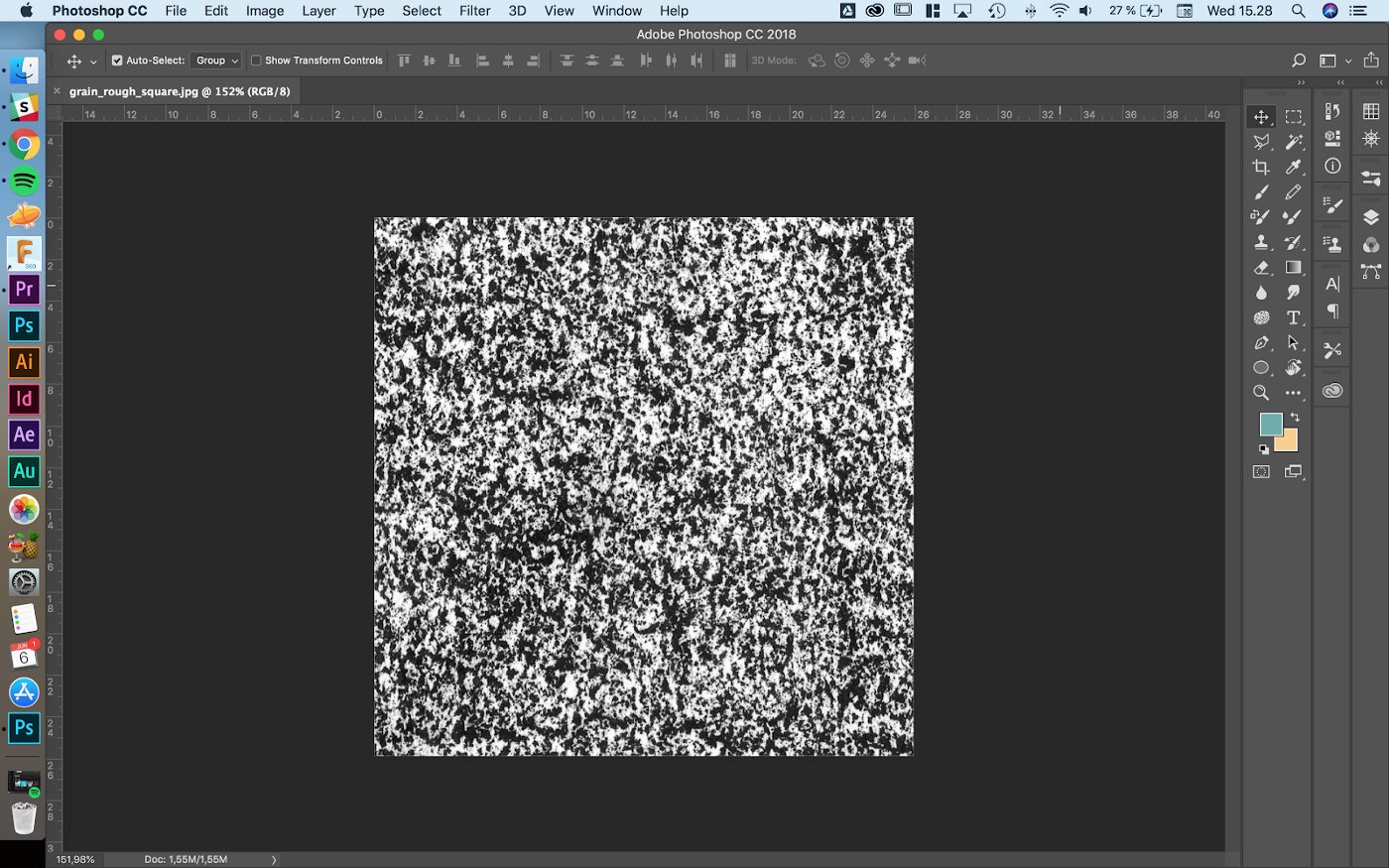Open the Auto-Select Group dropdown

(216, 61)
